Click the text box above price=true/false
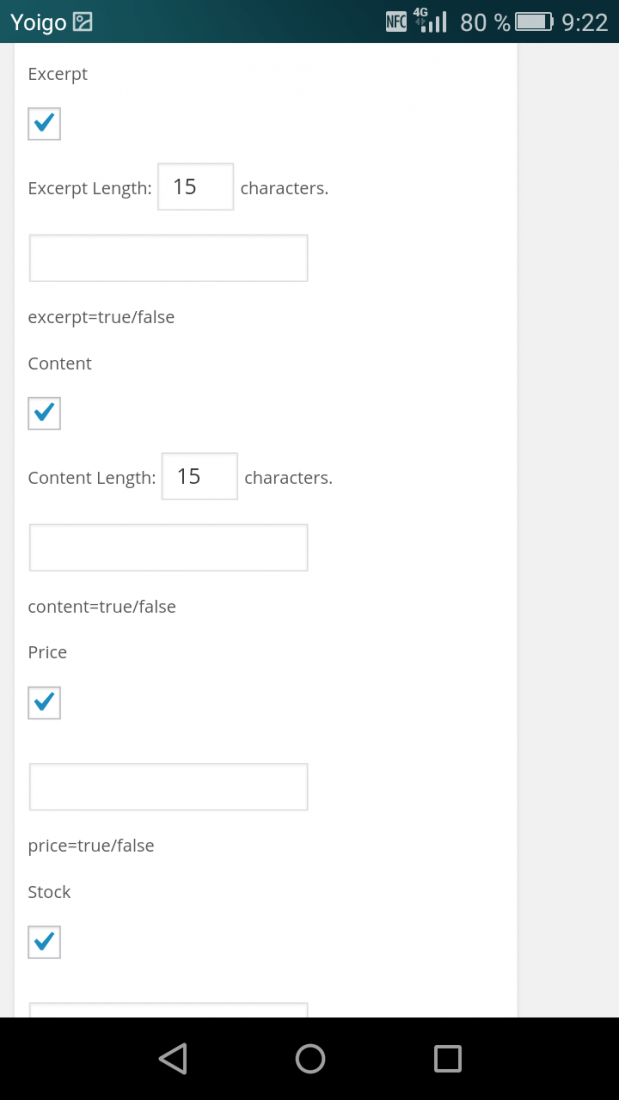Viewport: 619px width, 1100px height. (x=168, y=786)
